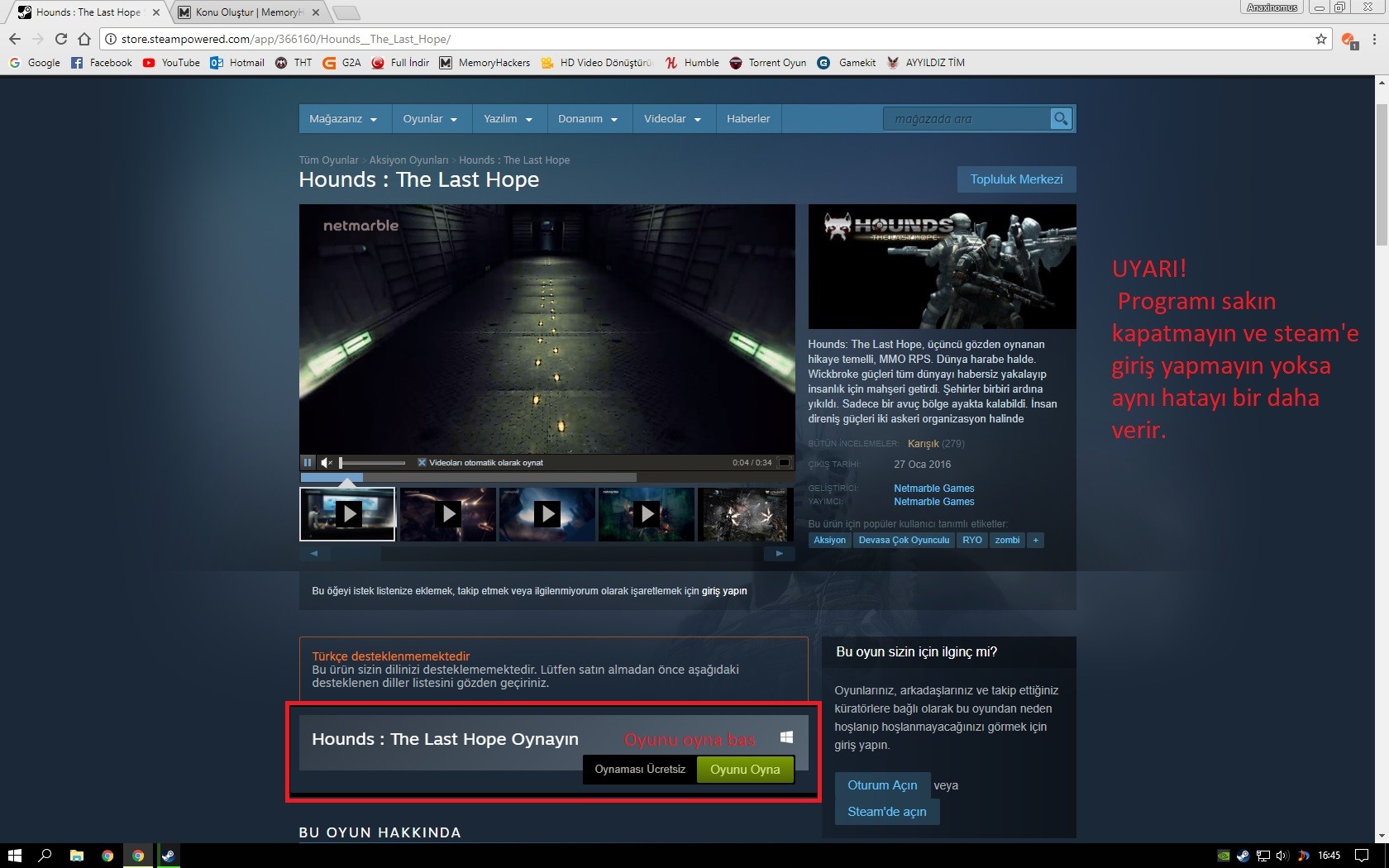
Task: Open Steam from the taskbar
Action: point(169,856)
